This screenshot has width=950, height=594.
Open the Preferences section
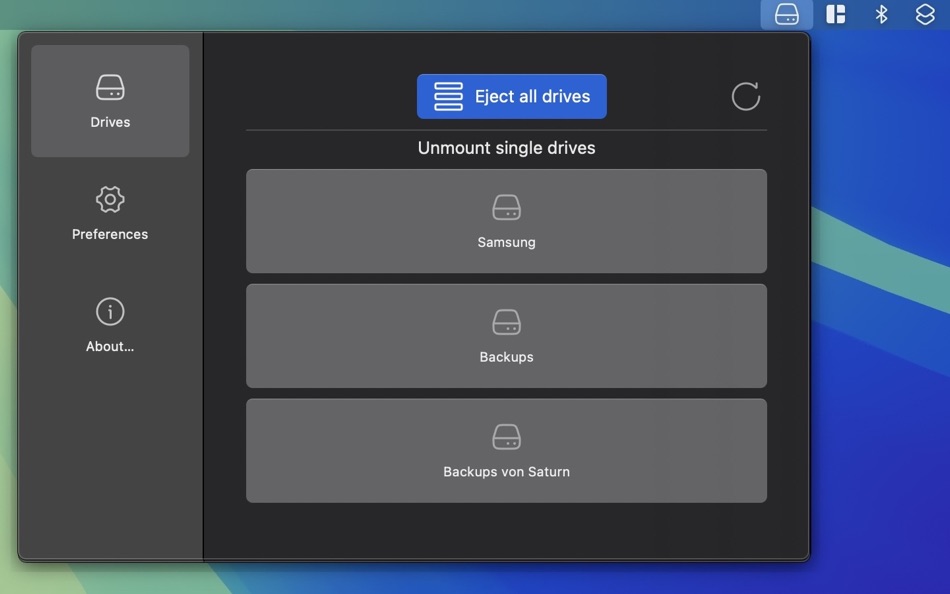(x=110, y=213)
